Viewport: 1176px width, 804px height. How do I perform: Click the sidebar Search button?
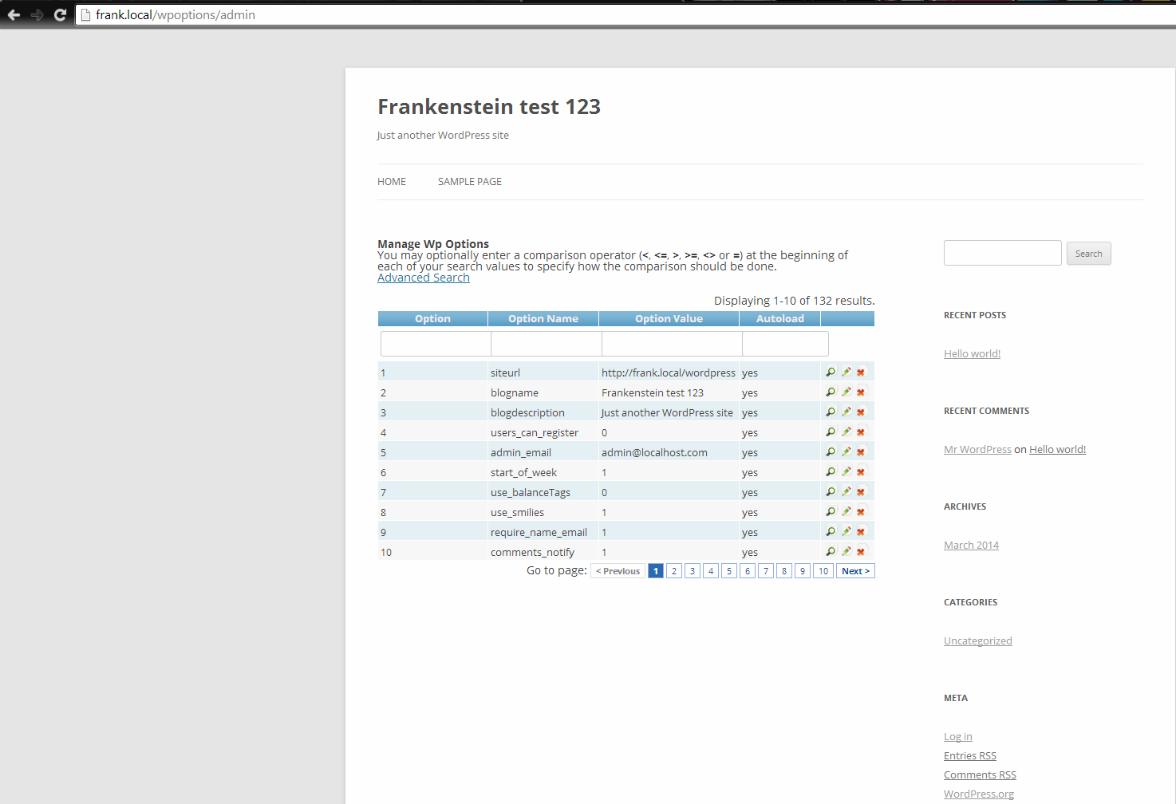click(1088, 253)
